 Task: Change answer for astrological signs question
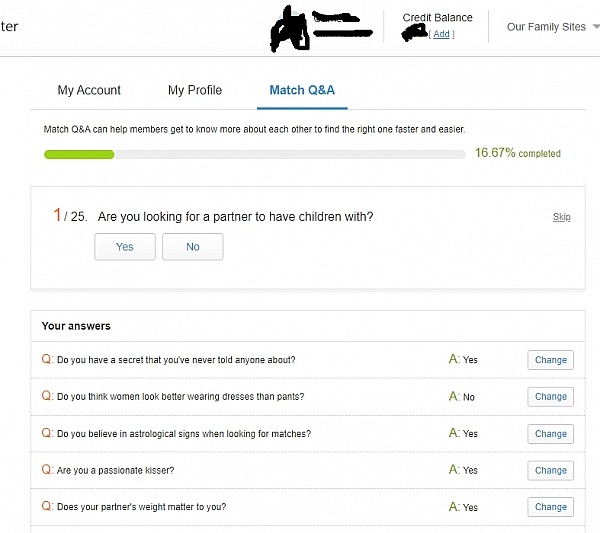click(550, 434)
